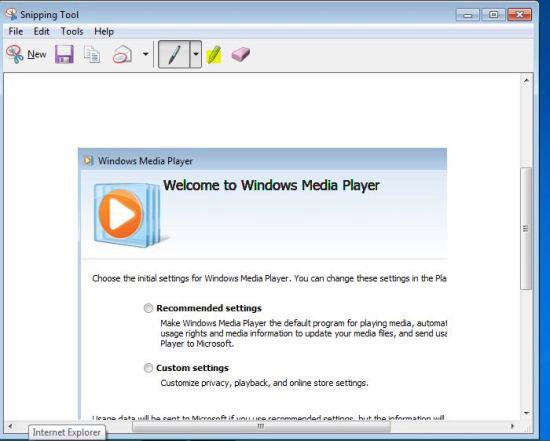Click the 'Choose the initial settings' text
Screen dimensions: 550x441
pos(269,279)
